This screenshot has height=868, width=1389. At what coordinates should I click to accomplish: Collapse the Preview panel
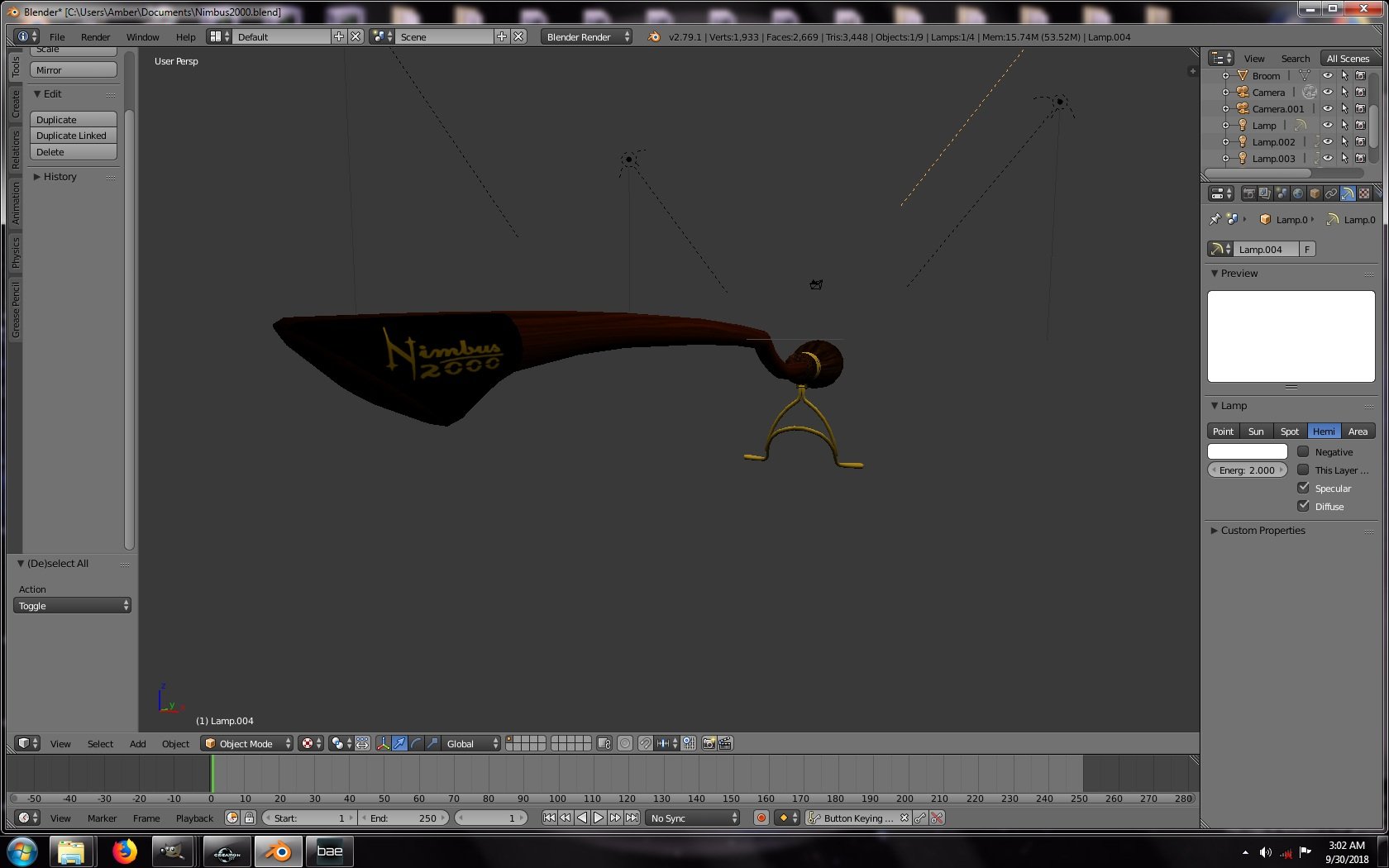[x=1239, y=273]
